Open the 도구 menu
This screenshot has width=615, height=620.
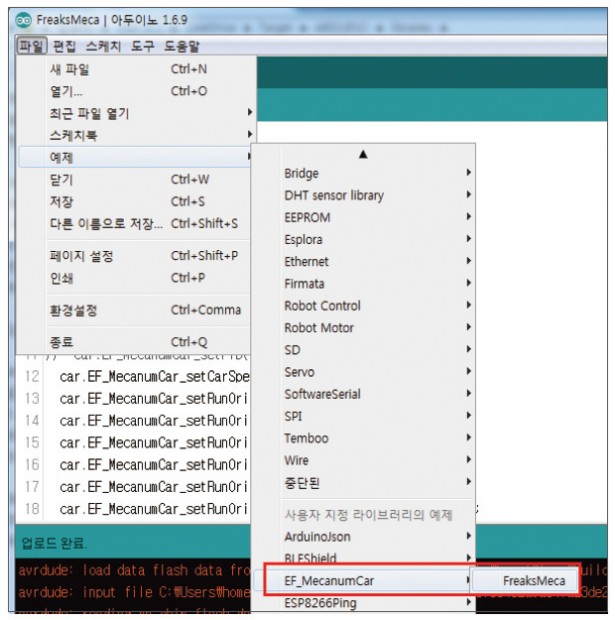[x=143, y=46]
